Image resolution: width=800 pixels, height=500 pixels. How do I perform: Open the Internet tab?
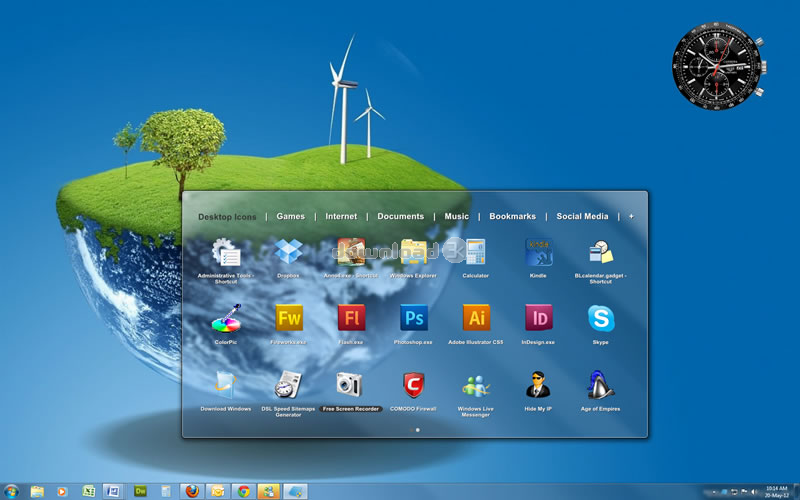point(341,216)
